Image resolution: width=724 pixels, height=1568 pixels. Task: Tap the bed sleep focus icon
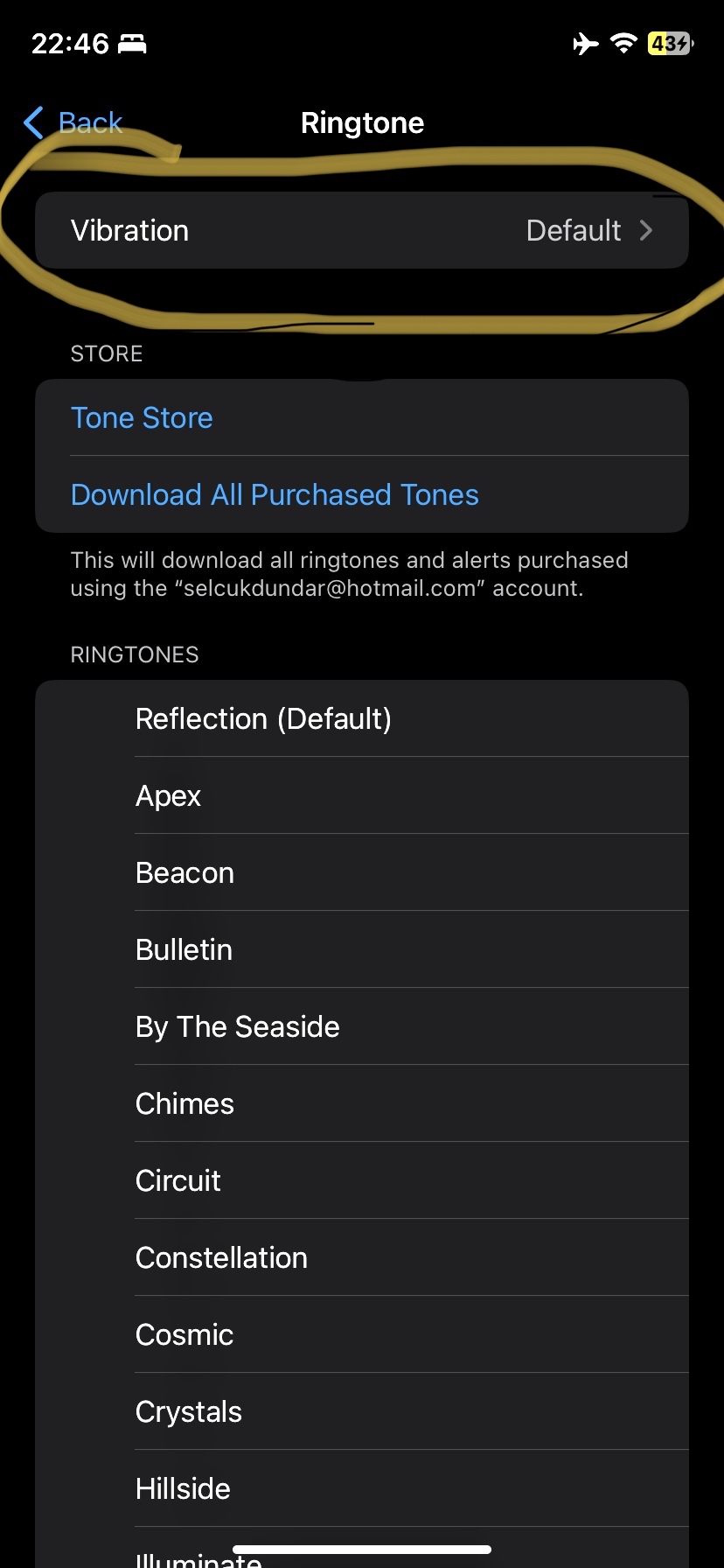(x=132, y=43)
